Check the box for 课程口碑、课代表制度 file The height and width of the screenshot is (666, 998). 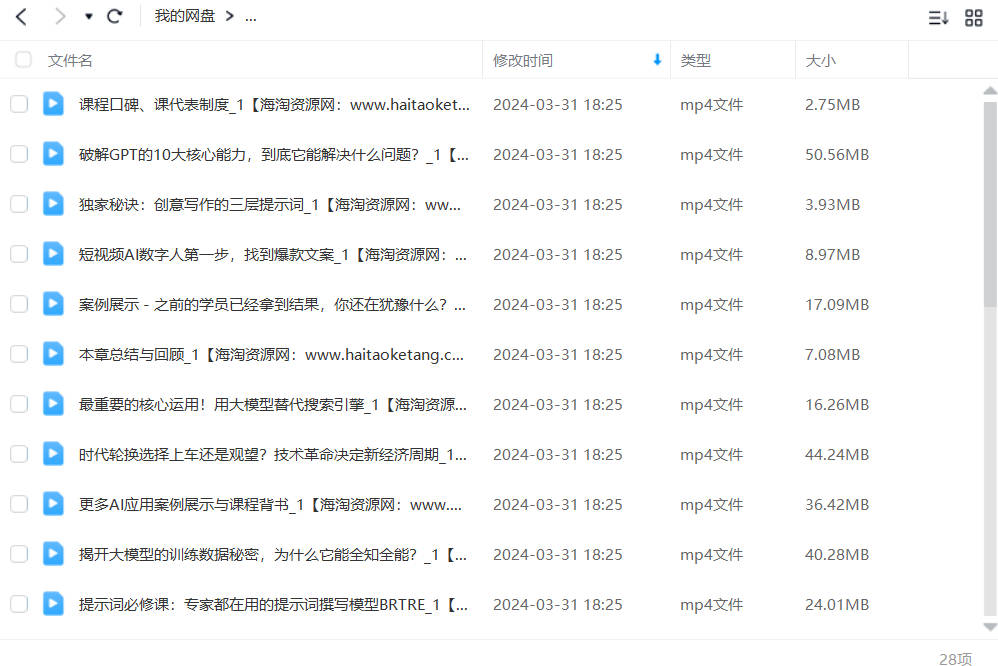(x=19, y=104)
